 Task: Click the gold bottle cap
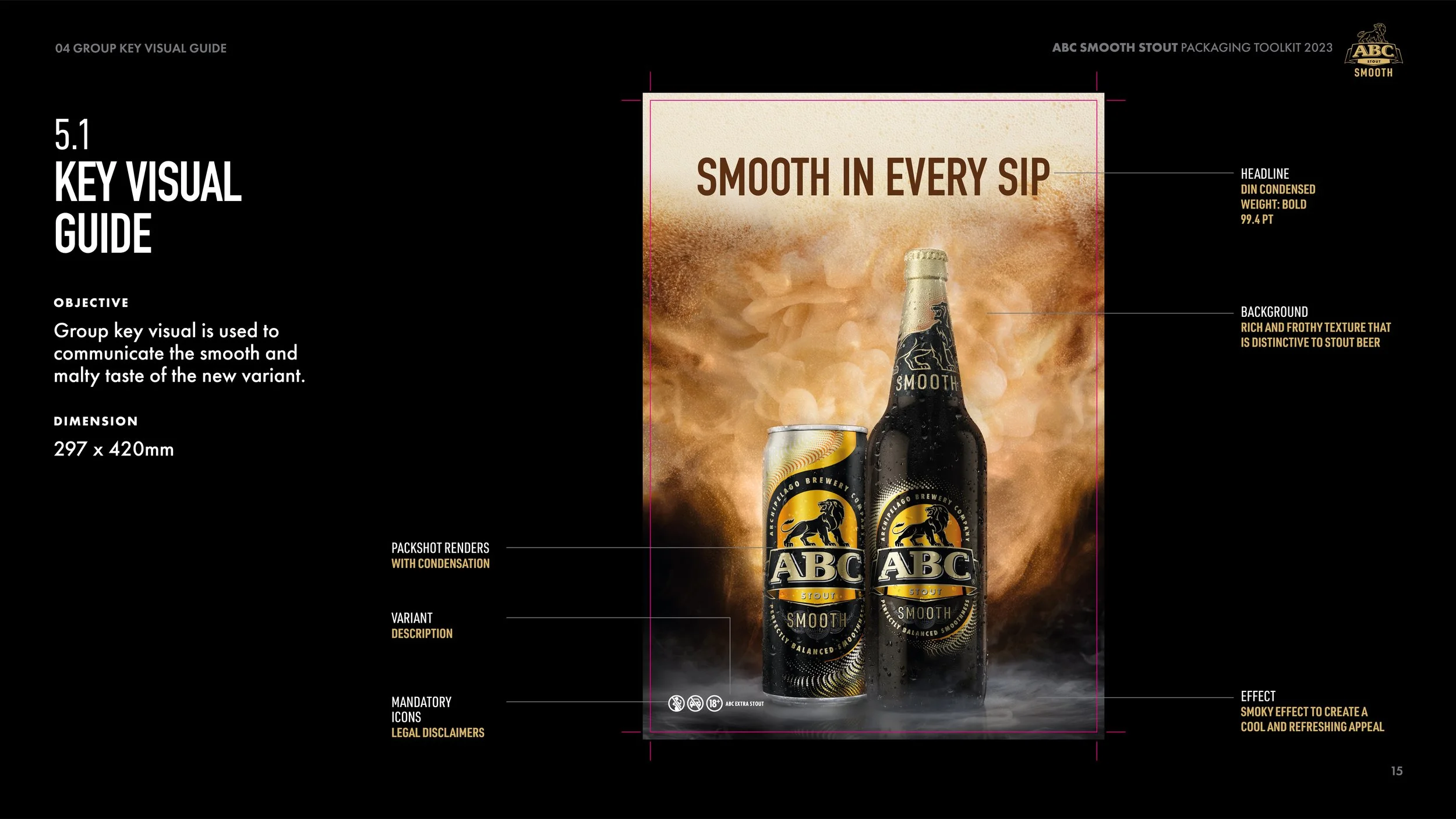click(925, 262)
